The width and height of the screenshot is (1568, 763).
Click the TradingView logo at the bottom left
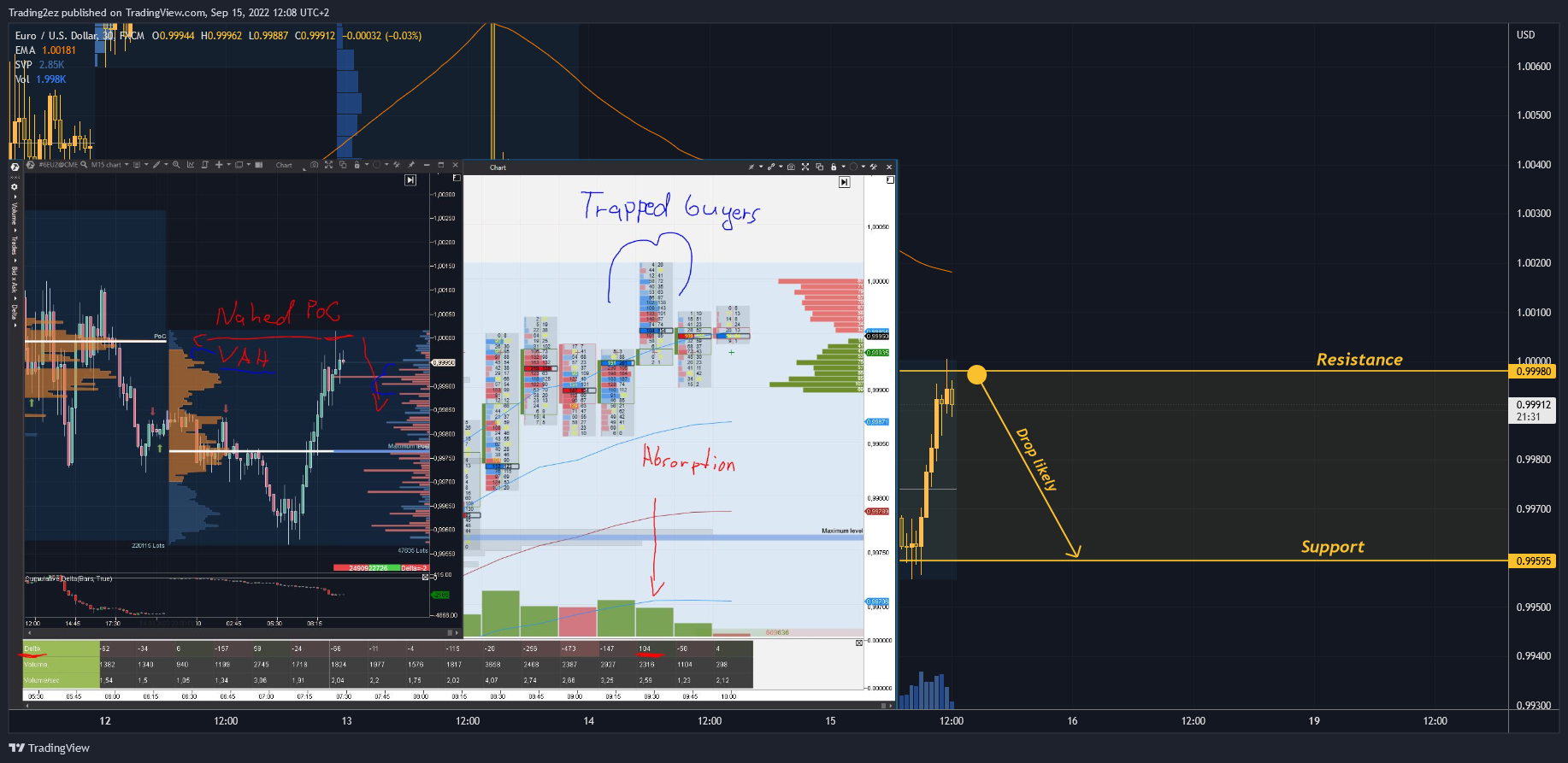pyautogui.click(x=50, y=748)
